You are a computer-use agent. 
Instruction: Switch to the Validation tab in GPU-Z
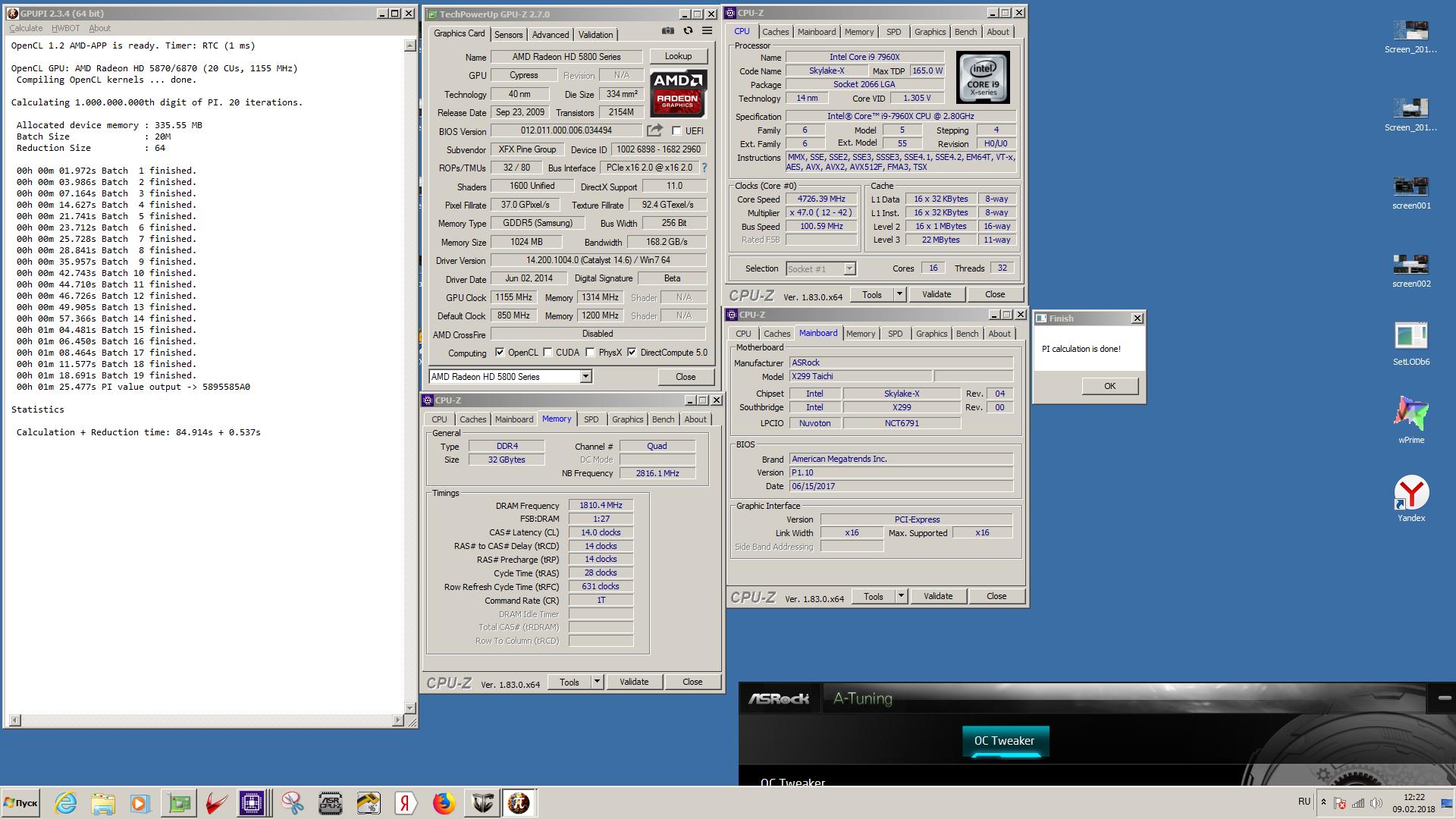coord(596,34)
